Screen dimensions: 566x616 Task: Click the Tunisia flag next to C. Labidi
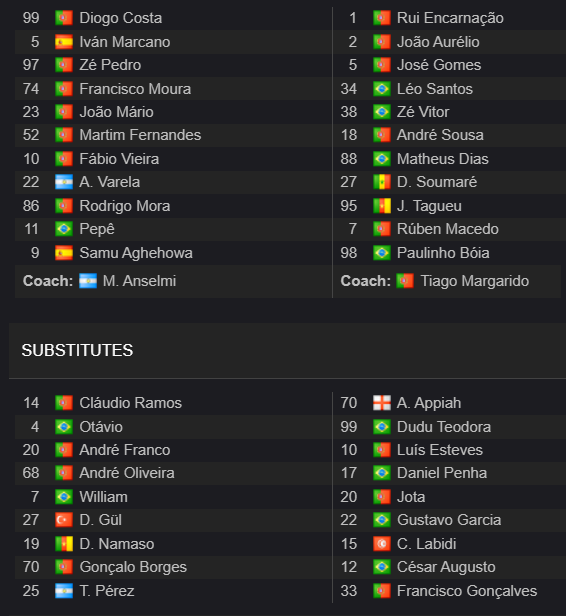pos(381,544)
